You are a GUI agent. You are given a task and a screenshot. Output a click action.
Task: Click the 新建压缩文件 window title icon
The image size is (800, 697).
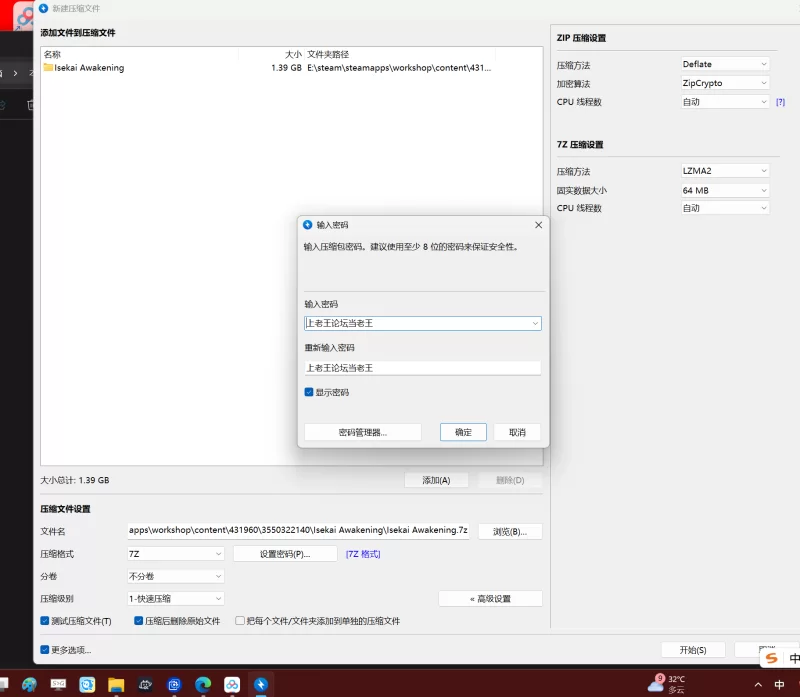[x=43, y=8]
